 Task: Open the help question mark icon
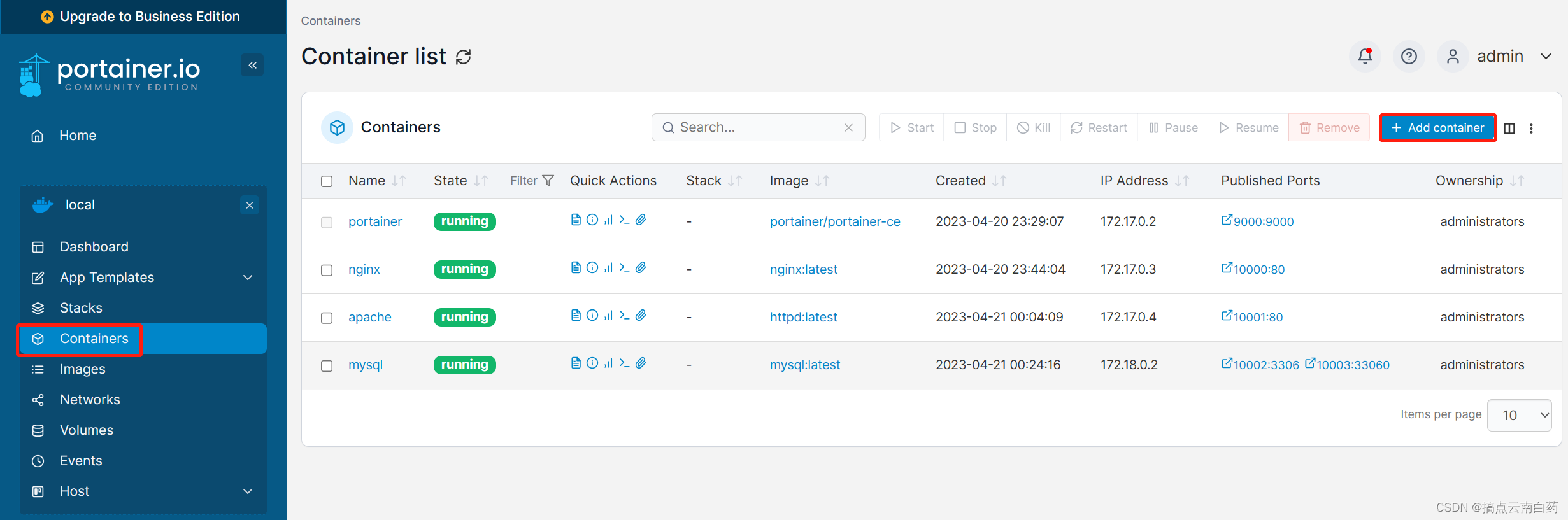pos(1409,57)
